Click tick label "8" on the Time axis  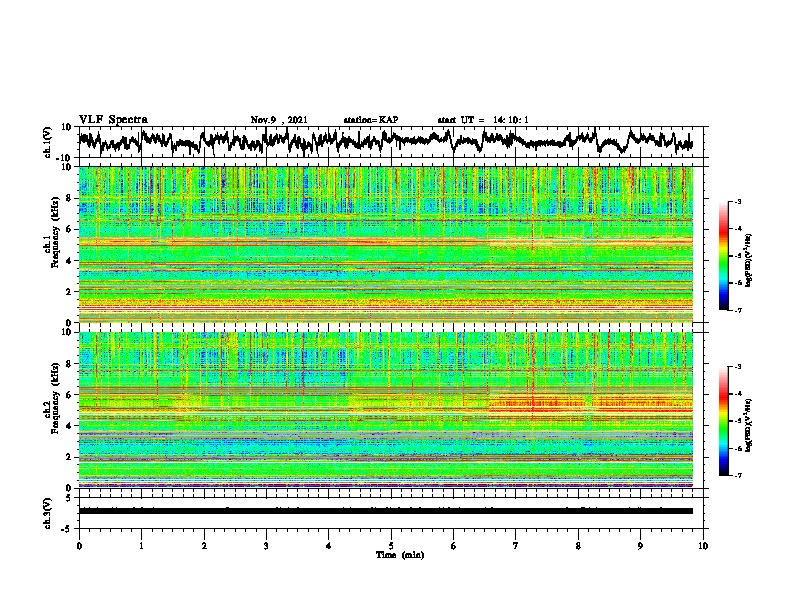pos(578,546)
